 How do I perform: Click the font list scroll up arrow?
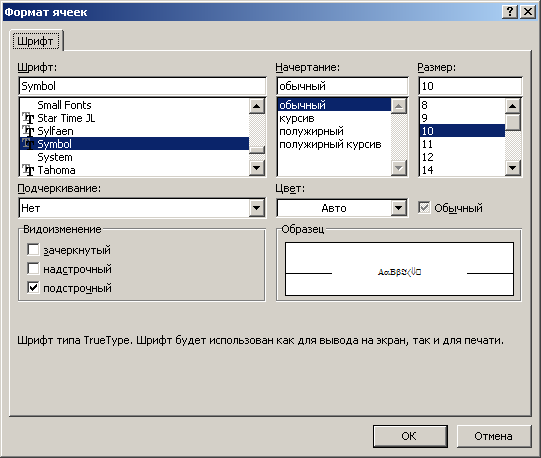pos(256,106)
